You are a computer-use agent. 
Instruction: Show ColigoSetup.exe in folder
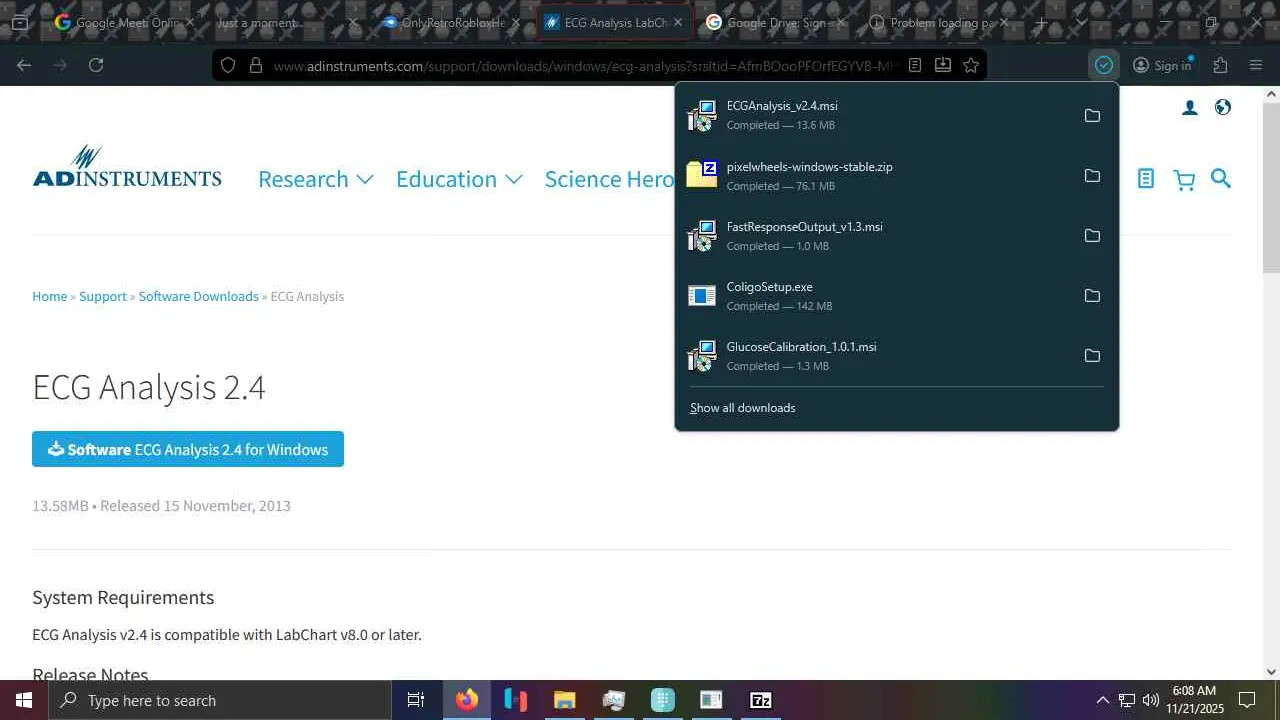tap(1092, 296)
